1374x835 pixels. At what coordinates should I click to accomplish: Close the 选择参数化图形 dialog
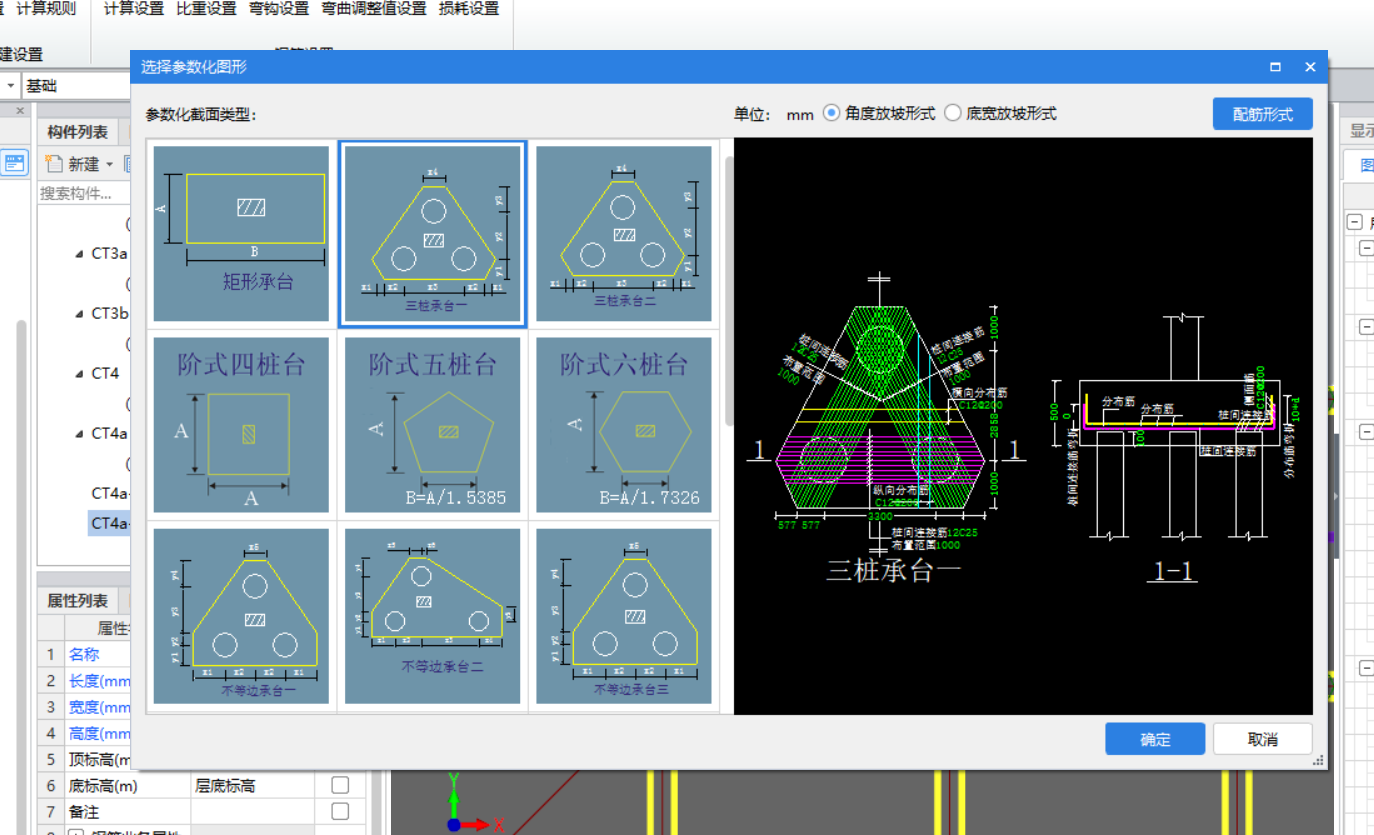click(1310, 67)
